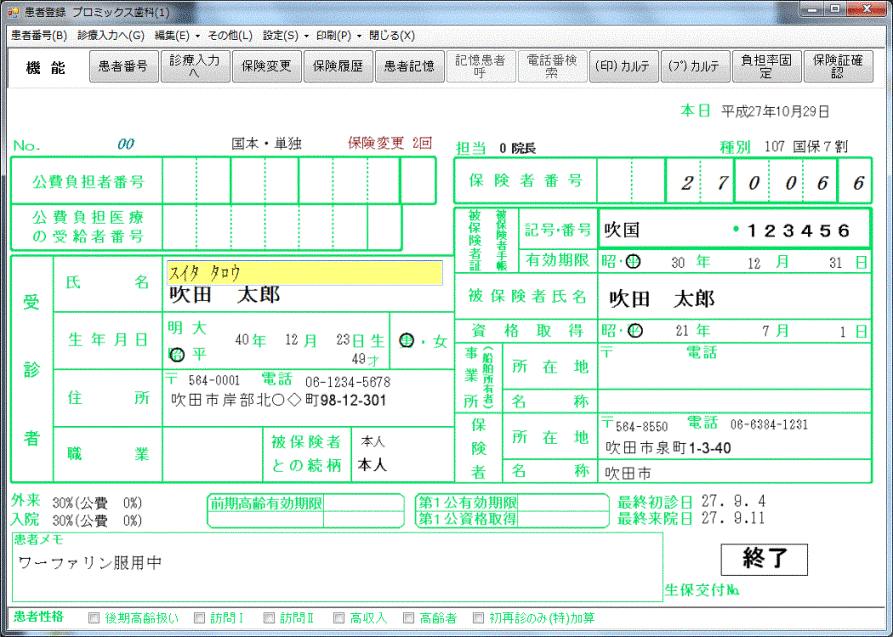Click the 最終初診日 value 27. 9. 4
The width and height of the screenshot is (893, 637).
click(x=734, y=501)
